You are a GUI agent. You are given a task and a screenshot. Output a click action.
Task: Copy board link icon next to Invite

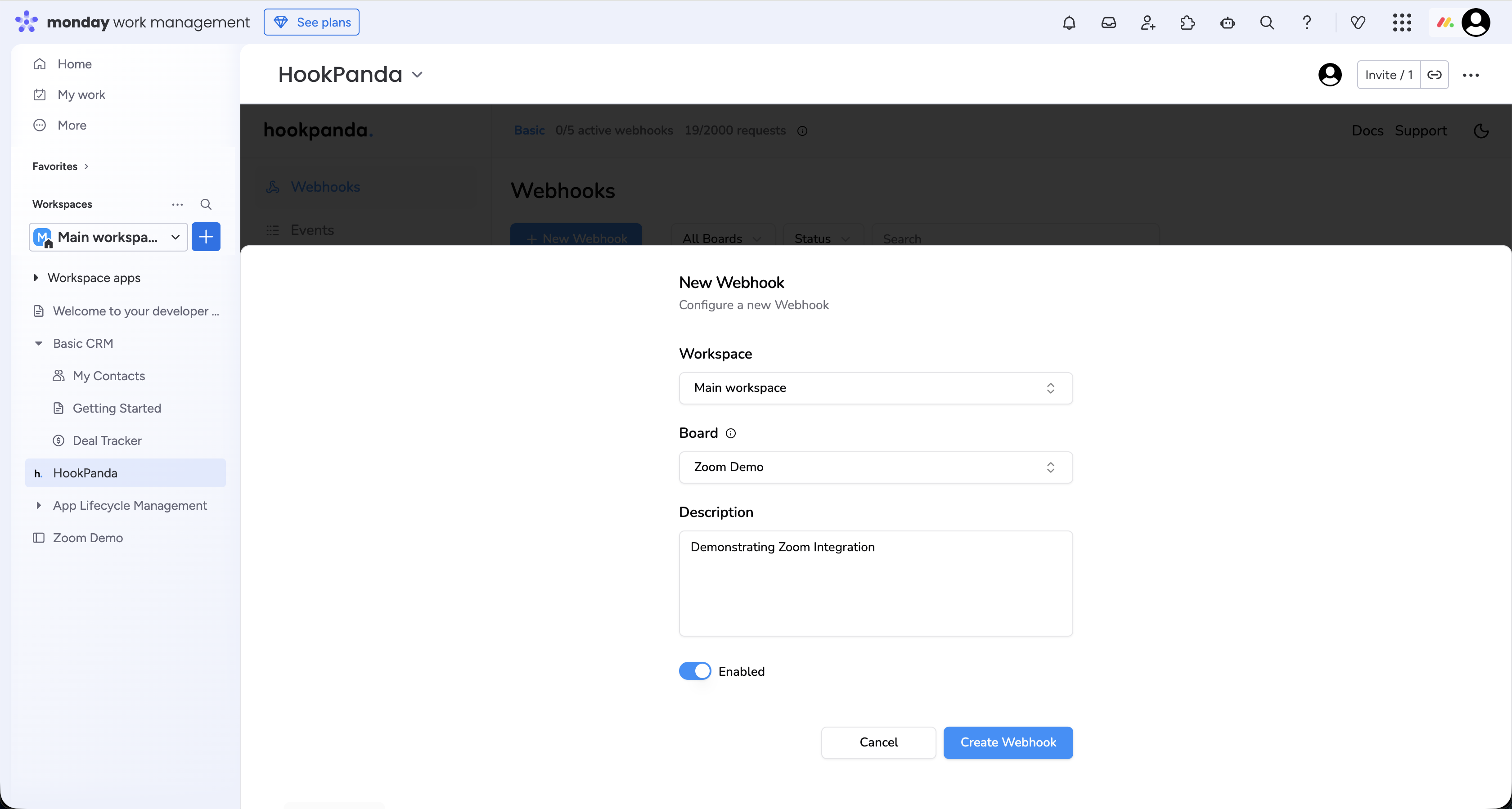coord(1434,75)
